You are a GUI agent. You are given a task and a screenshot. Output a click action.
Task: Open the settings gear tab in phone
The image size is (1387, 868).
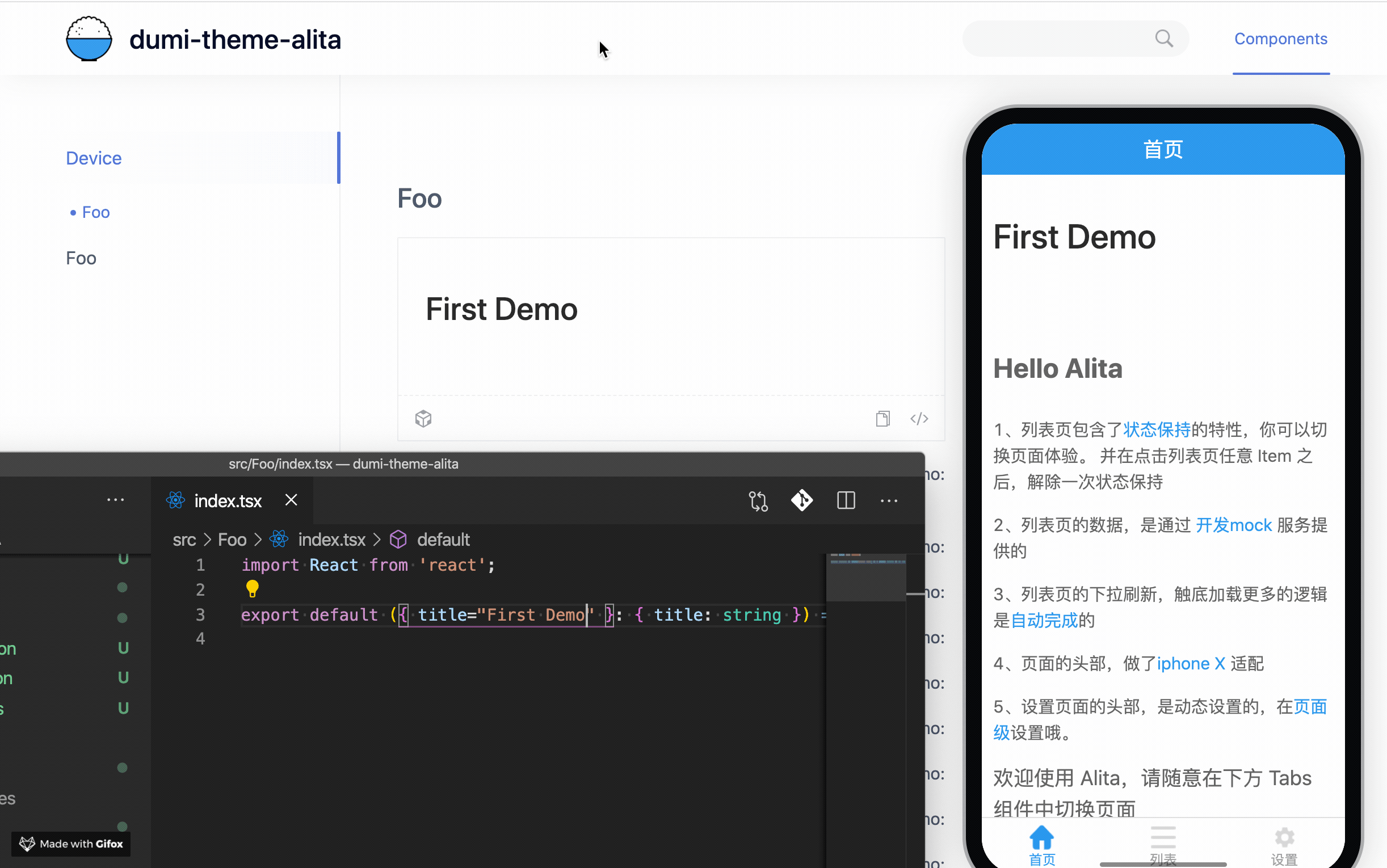(x=1284, y=838)
